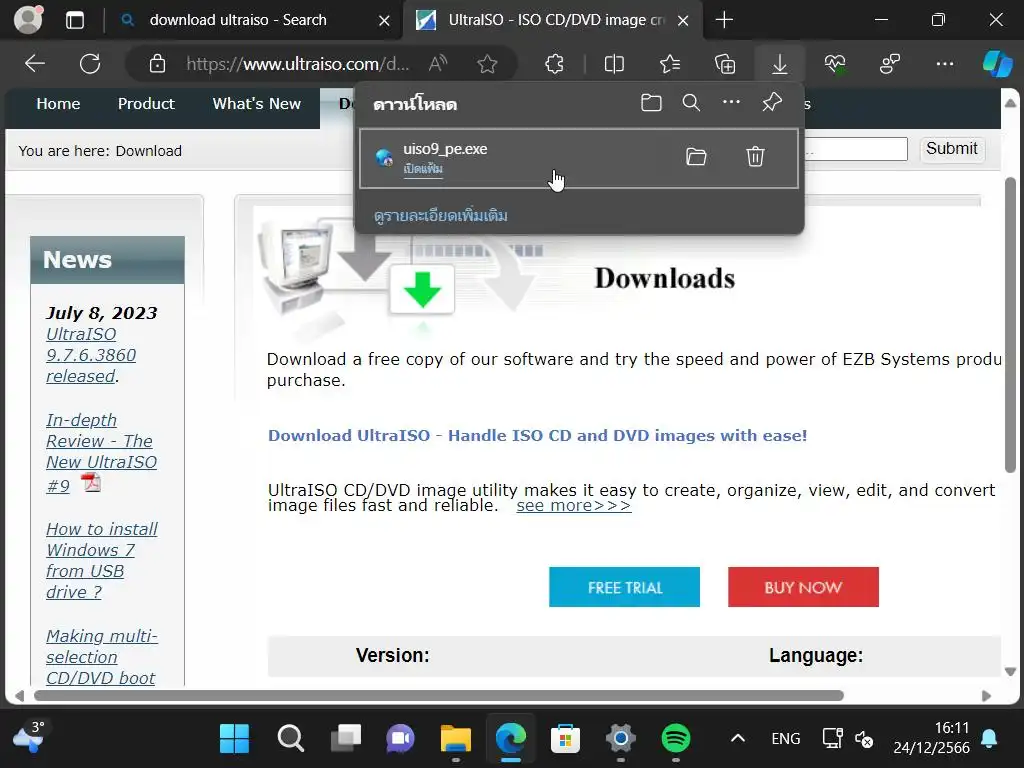Pin the downloads panel
The width and height of the screenshot is (1024, 768).
[772, 102]
